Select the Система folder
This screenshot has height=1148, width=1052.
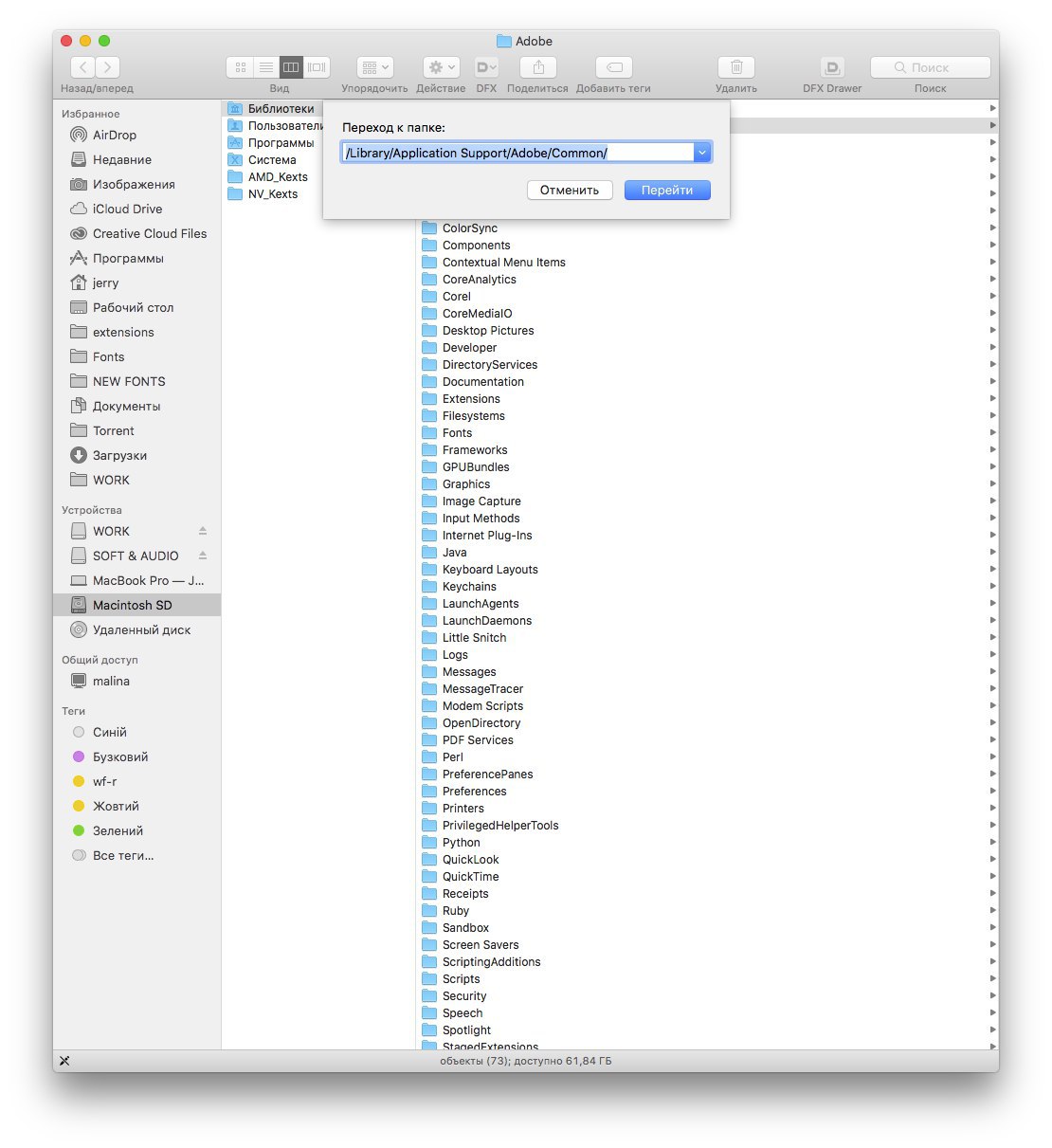[x=273, y=159]
